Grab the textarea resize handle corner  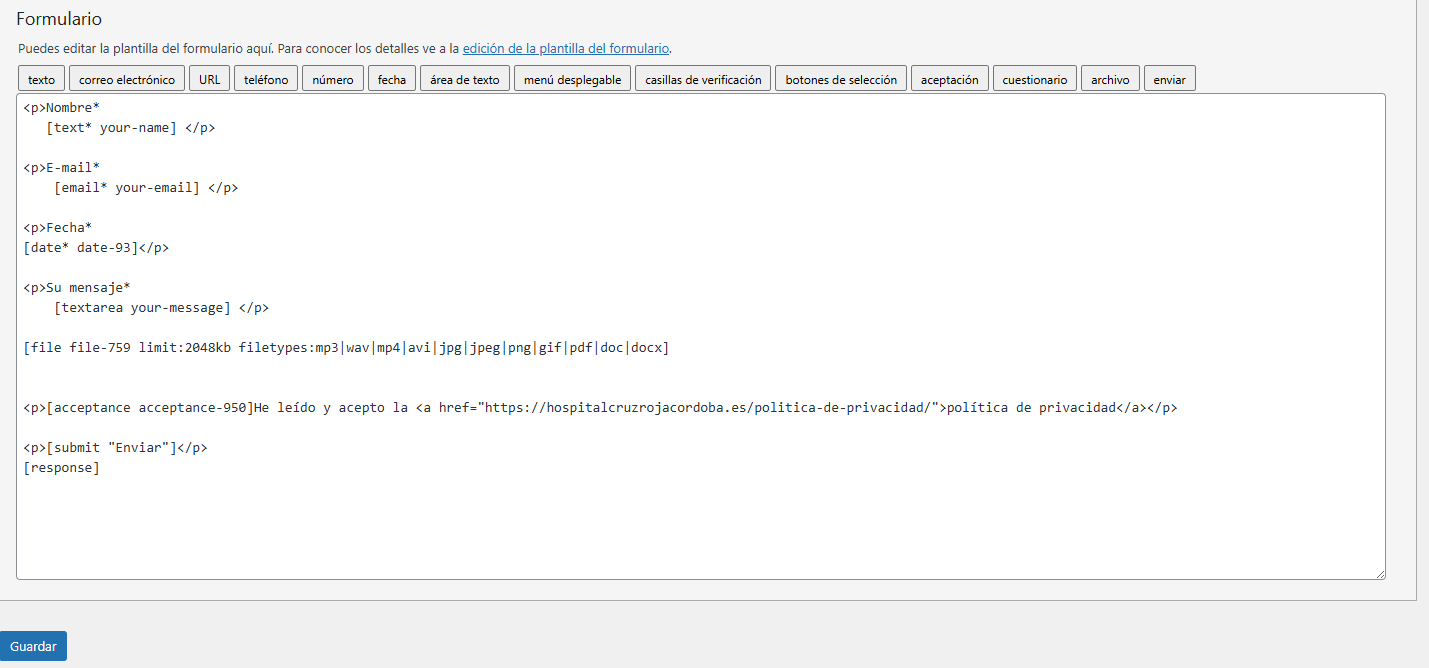1379,573
